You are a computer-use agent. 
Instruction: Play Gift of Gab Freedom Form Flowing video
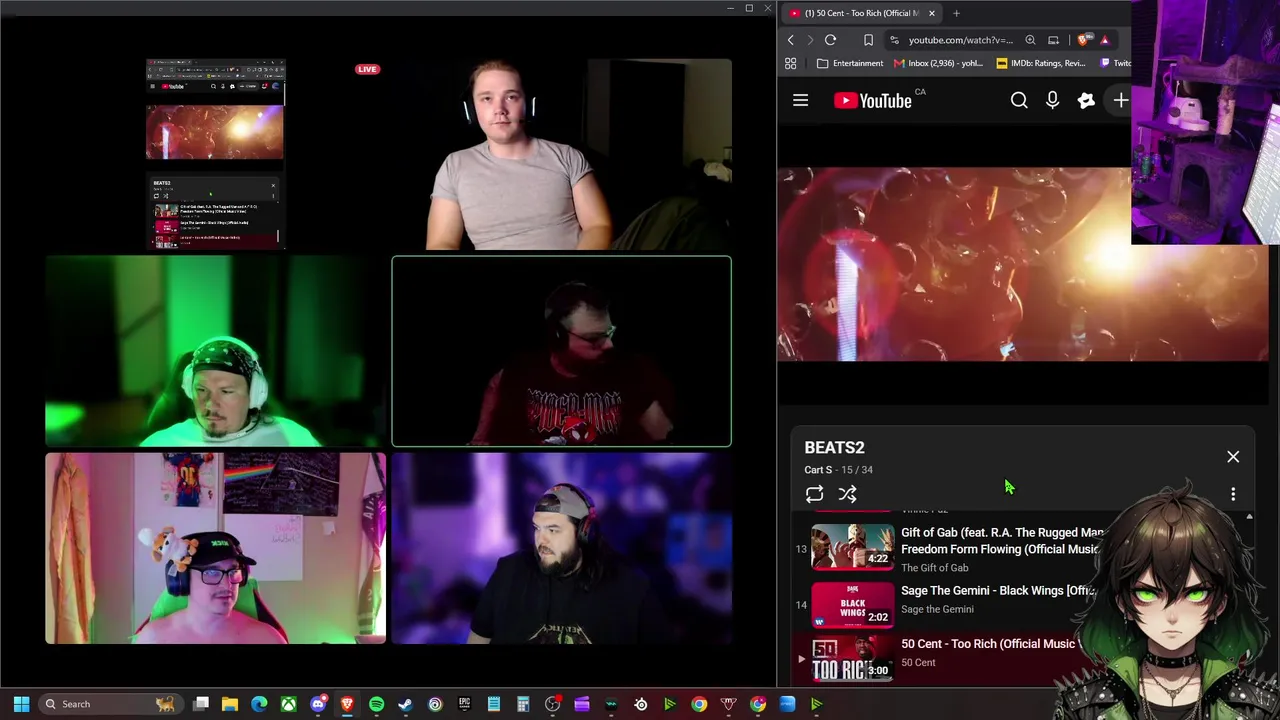(x=1002, y=541)
